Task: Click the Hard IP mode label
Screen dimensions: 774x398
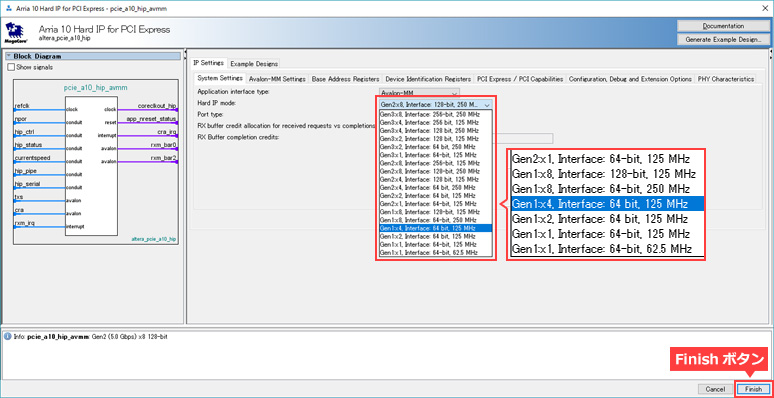Action: 217,103
